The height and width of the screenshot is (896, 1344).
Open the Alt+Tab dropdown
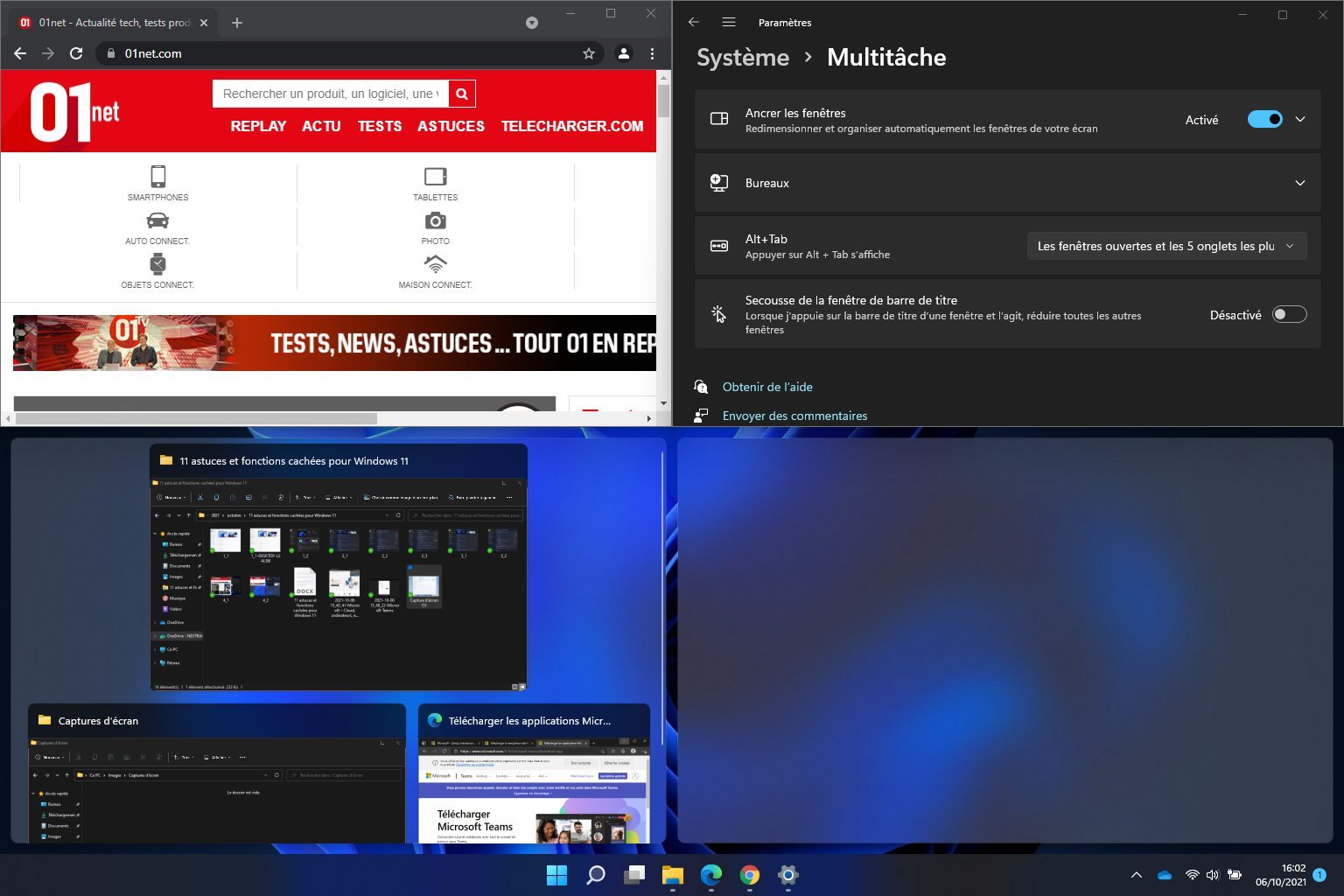click(1166, 246)
